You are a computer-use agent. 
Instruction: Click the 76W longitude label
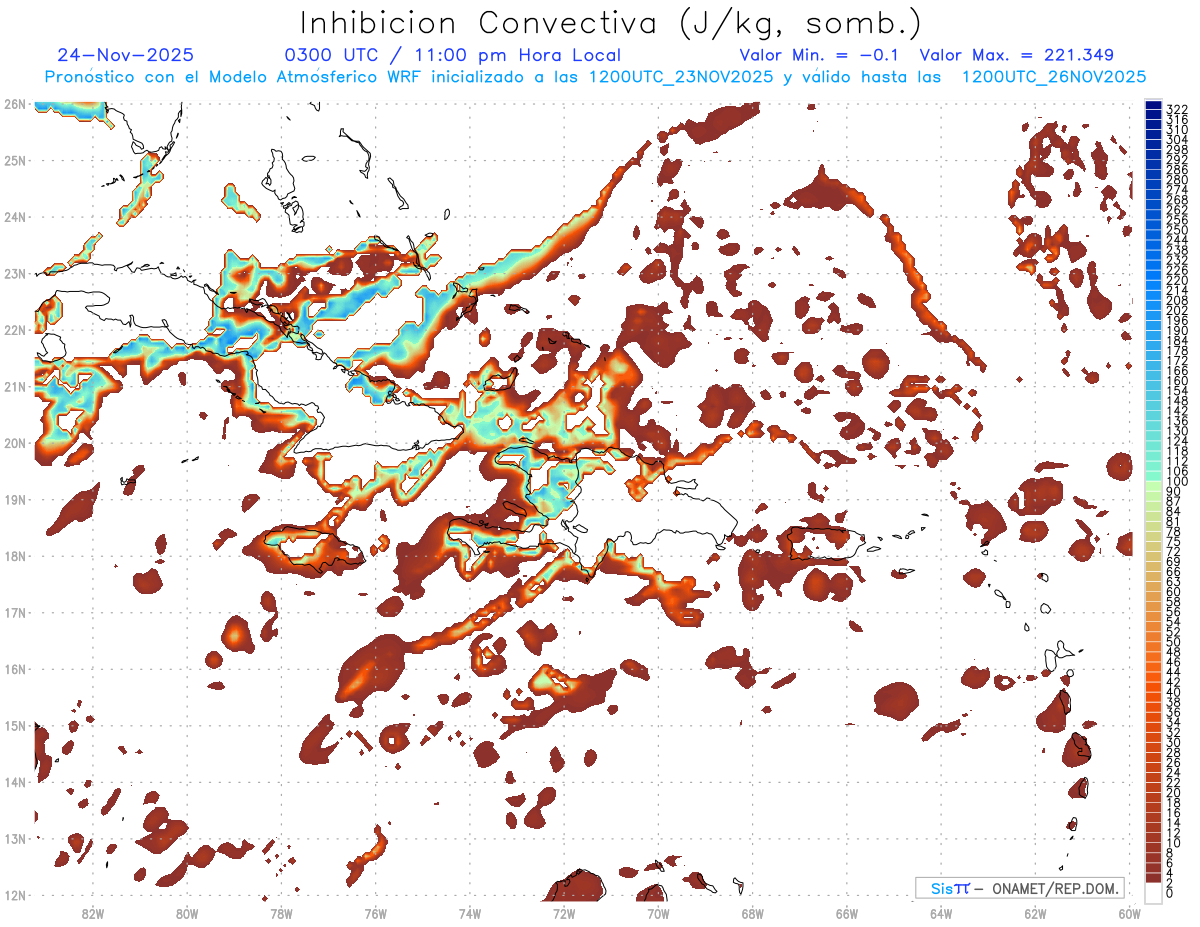375,913
